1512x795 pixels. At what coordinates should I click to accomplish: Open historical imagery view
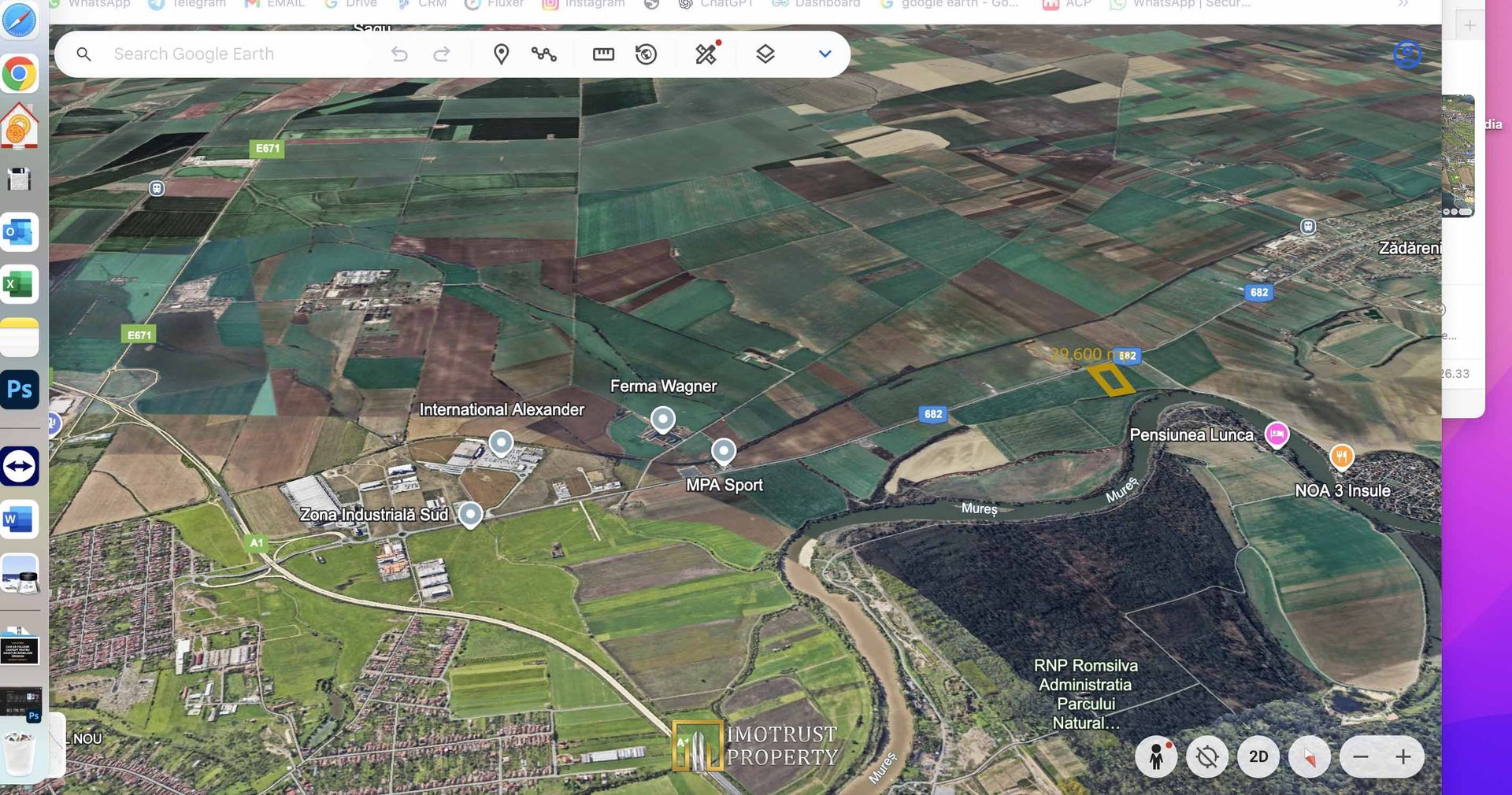pos(646,54)
